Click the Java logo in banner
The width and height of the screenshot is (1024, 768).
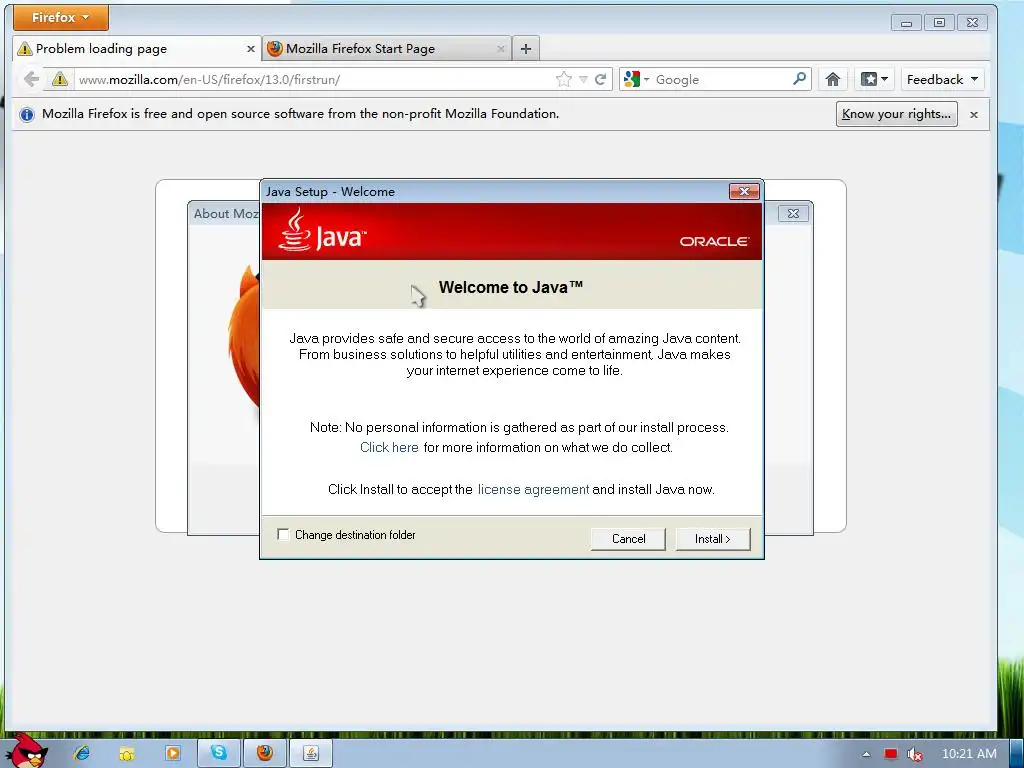click(322, 231)
